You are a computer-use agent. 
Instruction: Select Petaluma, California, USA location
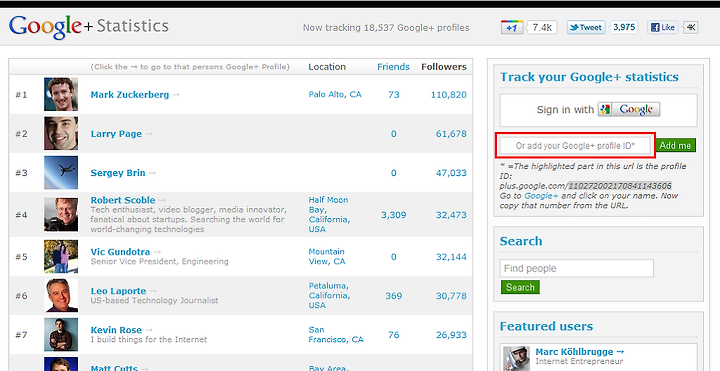[x=329, y=296]
